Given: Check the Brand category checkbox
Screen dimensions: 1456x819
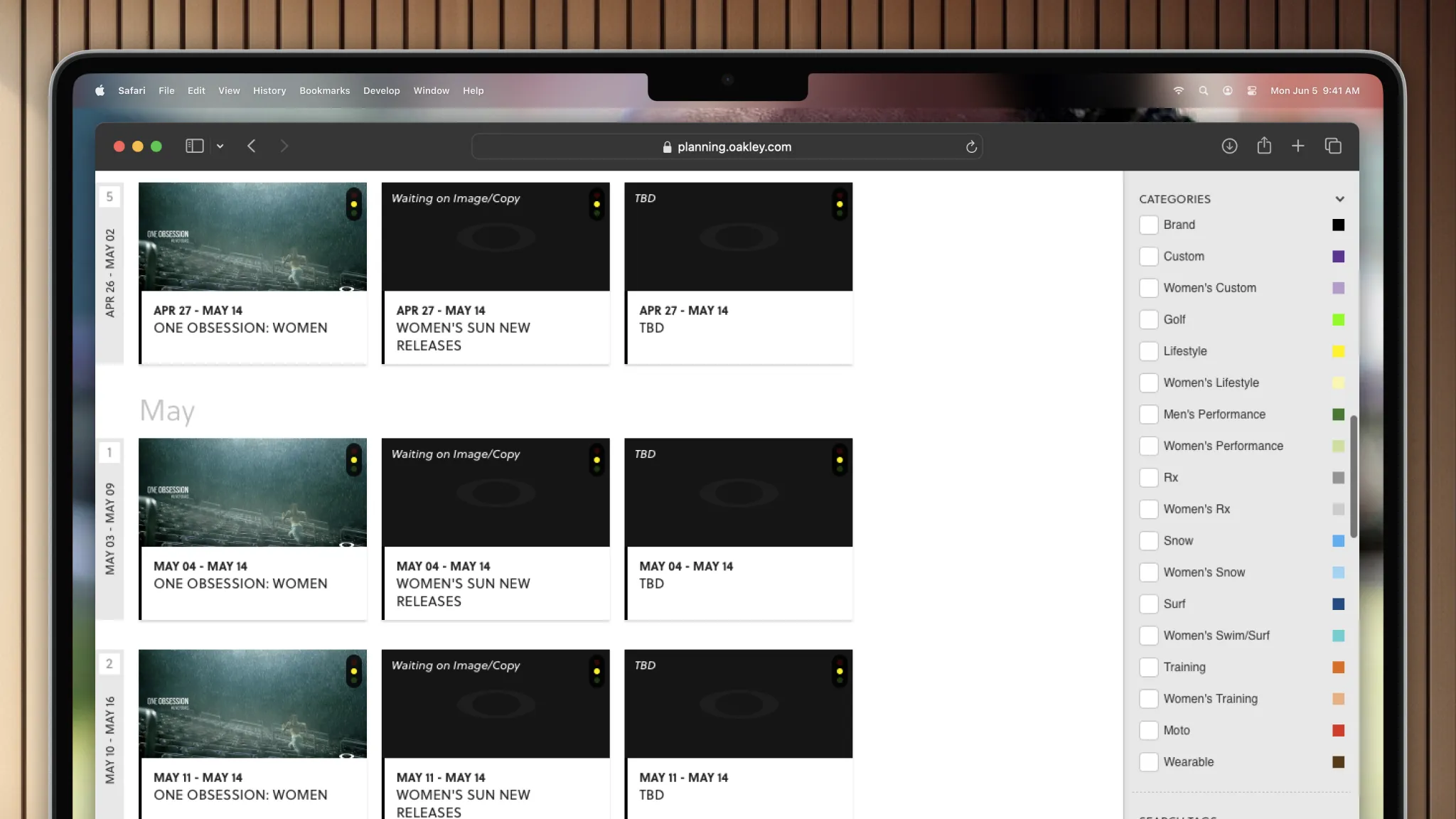Looking at the screenshot, I should click(1148, 225).
